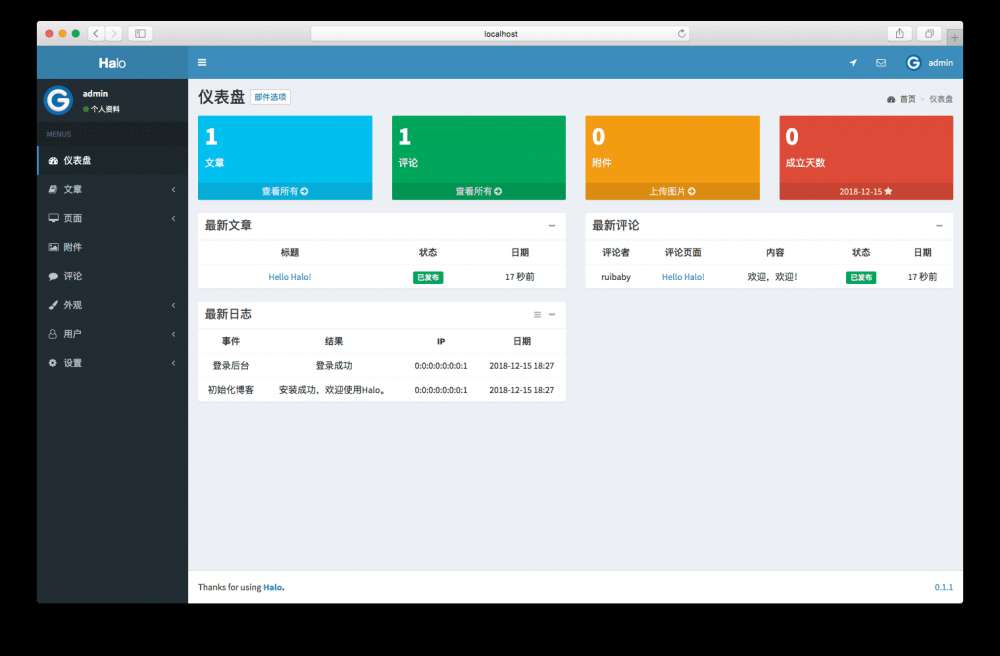Click the sidebar admin profile avatar
This screenshot has height=656, width=1000.
pos(58,100)
